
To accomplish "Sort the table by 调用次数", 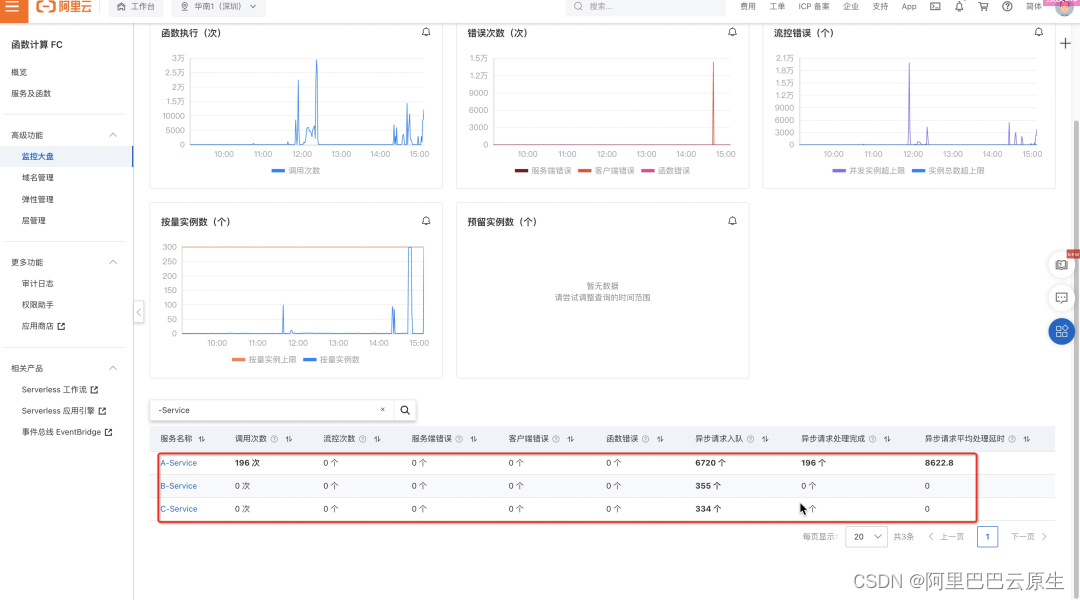I will [x=289, y=439].
